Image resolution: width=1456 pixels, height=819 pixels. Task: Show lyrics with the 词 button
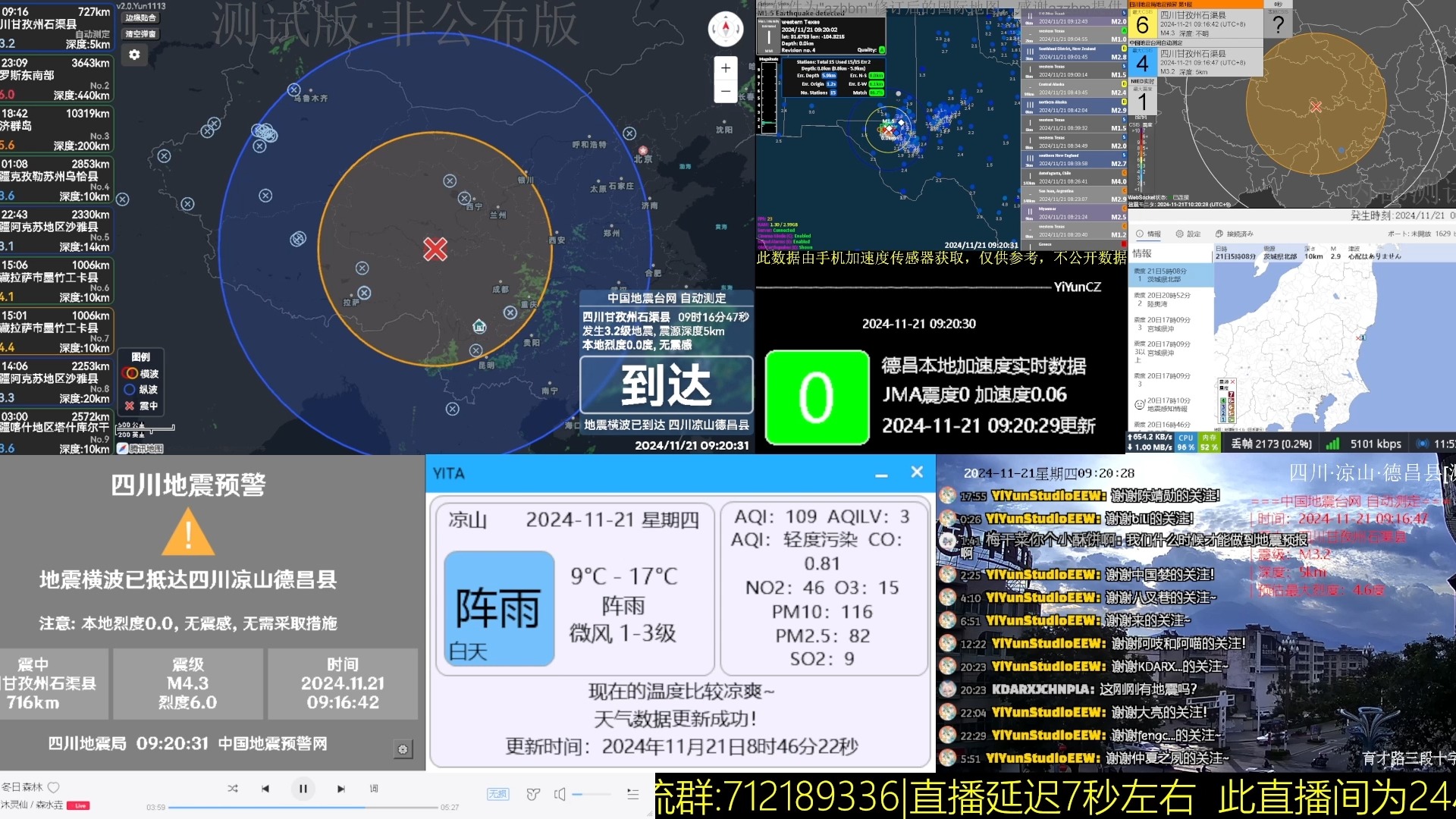click(374, 789)
